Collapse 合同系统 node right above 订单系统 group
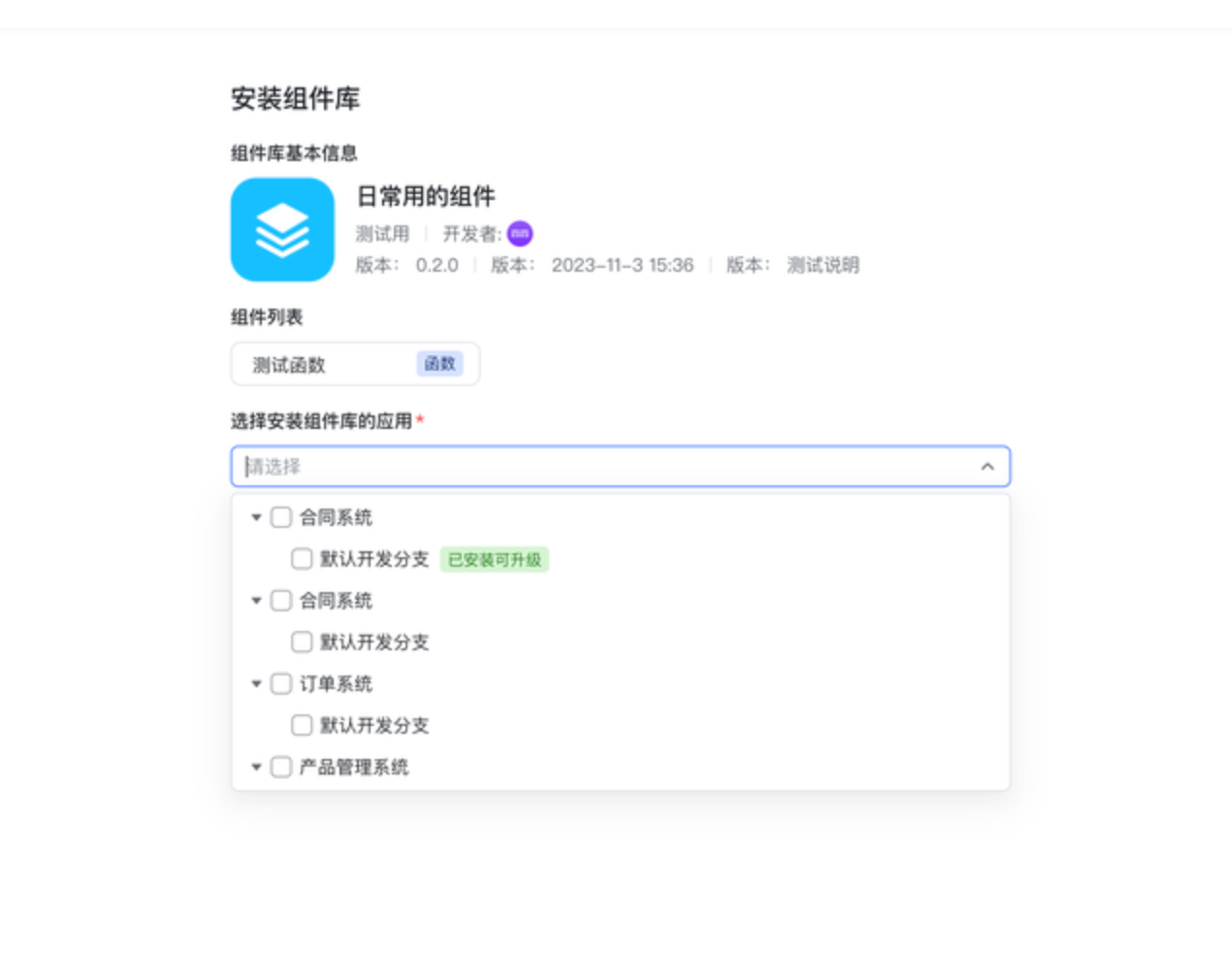 pos(256,601)
